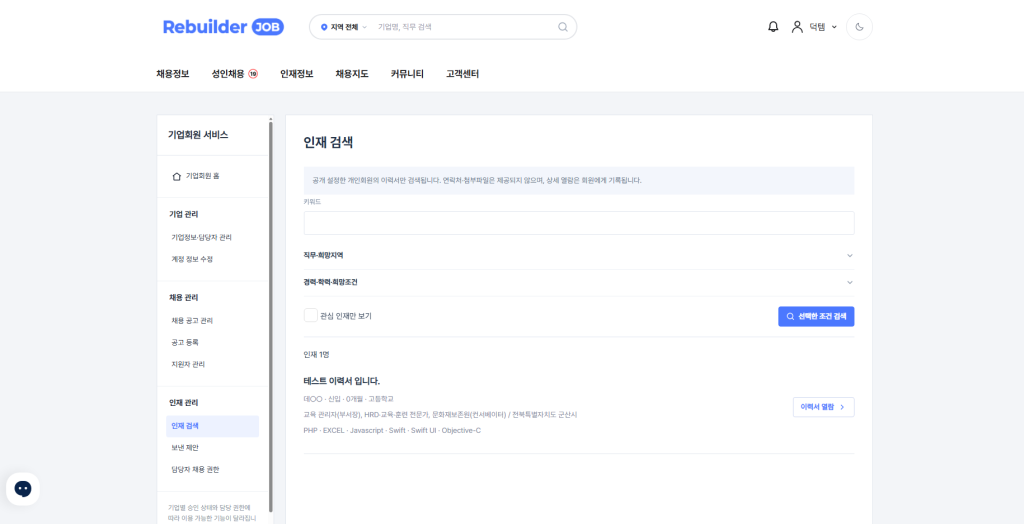Click the sidebar vertical scrollbar
Screen dimensions: 1024x524
click(271, 315)
